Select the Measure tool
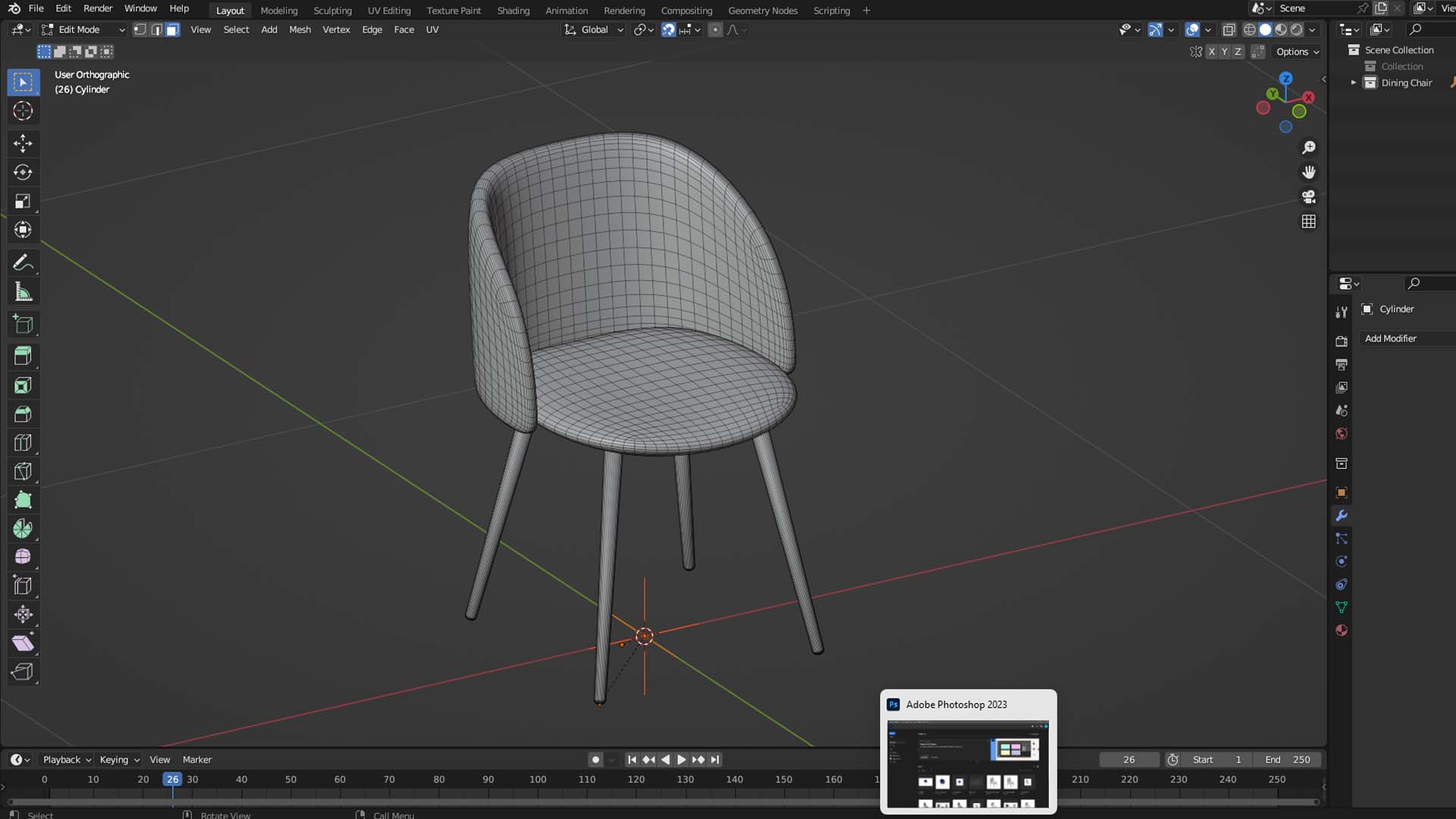1456x819 pixels. [x=23, y=292]
